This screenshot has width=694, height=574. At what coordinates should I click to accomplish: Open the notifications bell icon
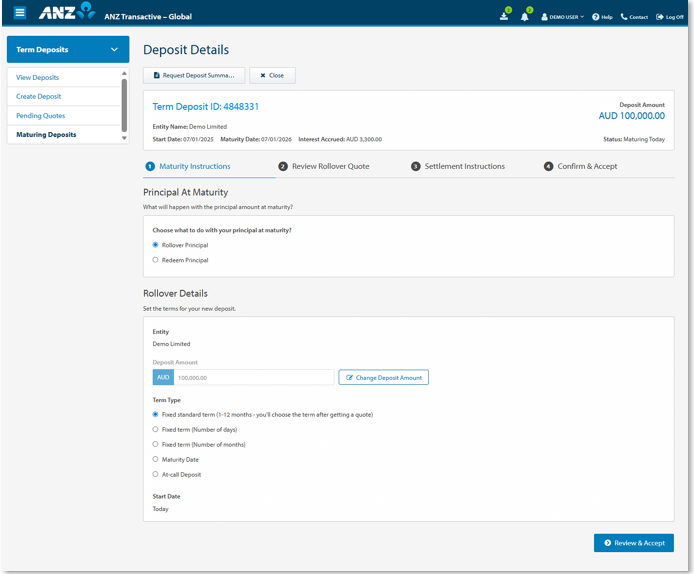click(525, 16)
